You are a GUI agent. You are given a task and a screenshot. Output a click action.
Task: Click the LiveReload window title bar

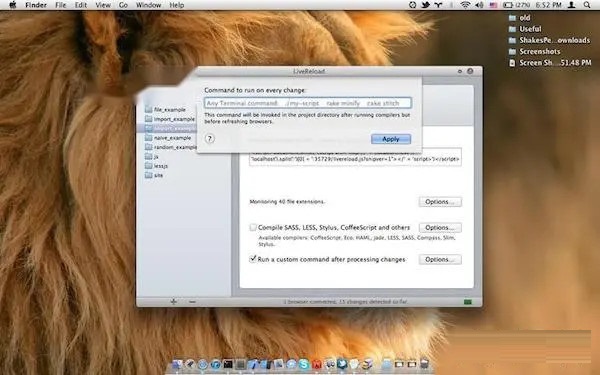(309, 71)
